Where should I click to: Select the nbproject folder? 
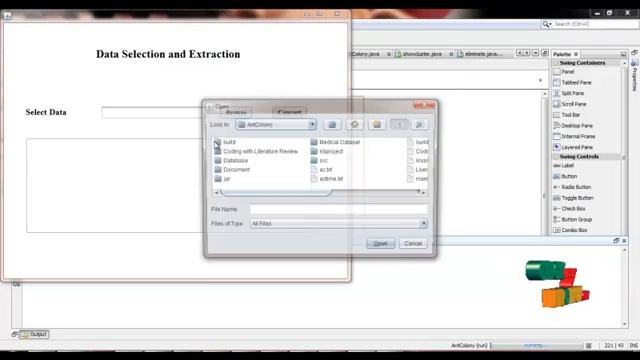tap(327, 151)
